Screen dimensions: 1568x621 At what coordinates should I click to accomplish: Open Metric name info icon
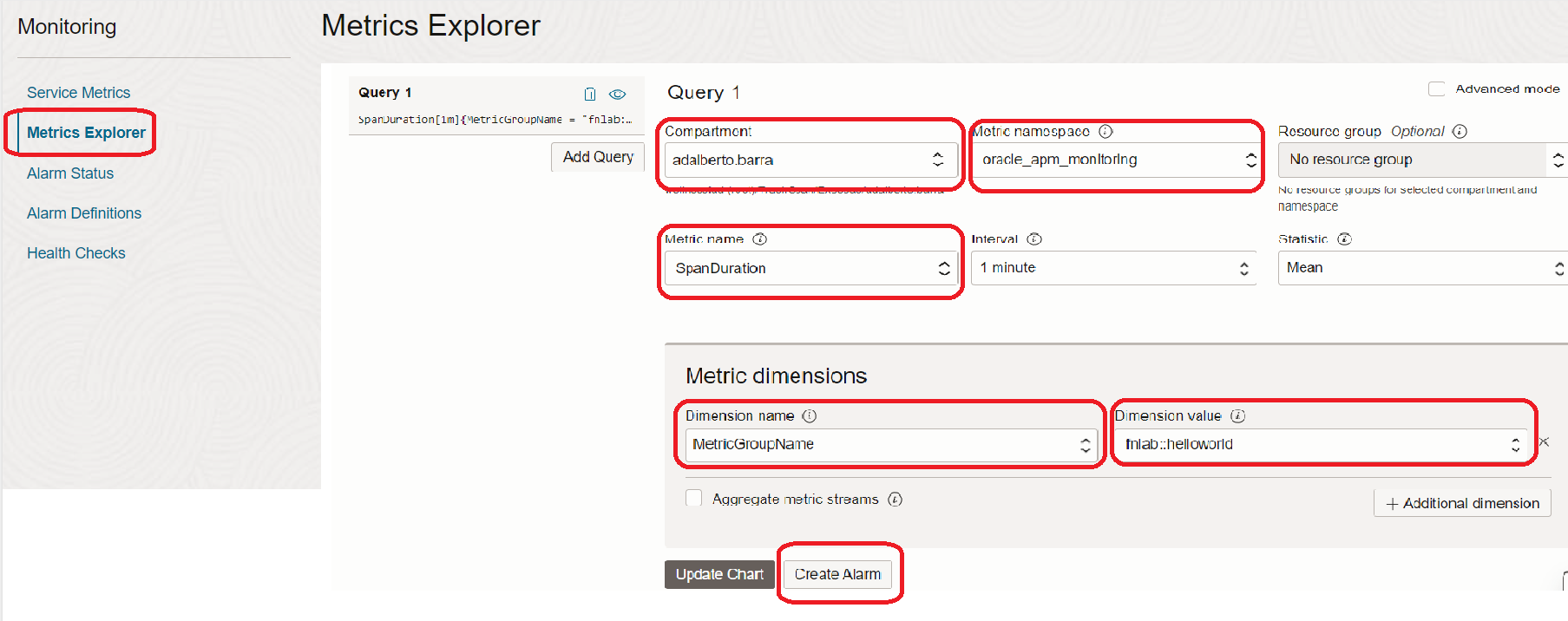[759, 239]
